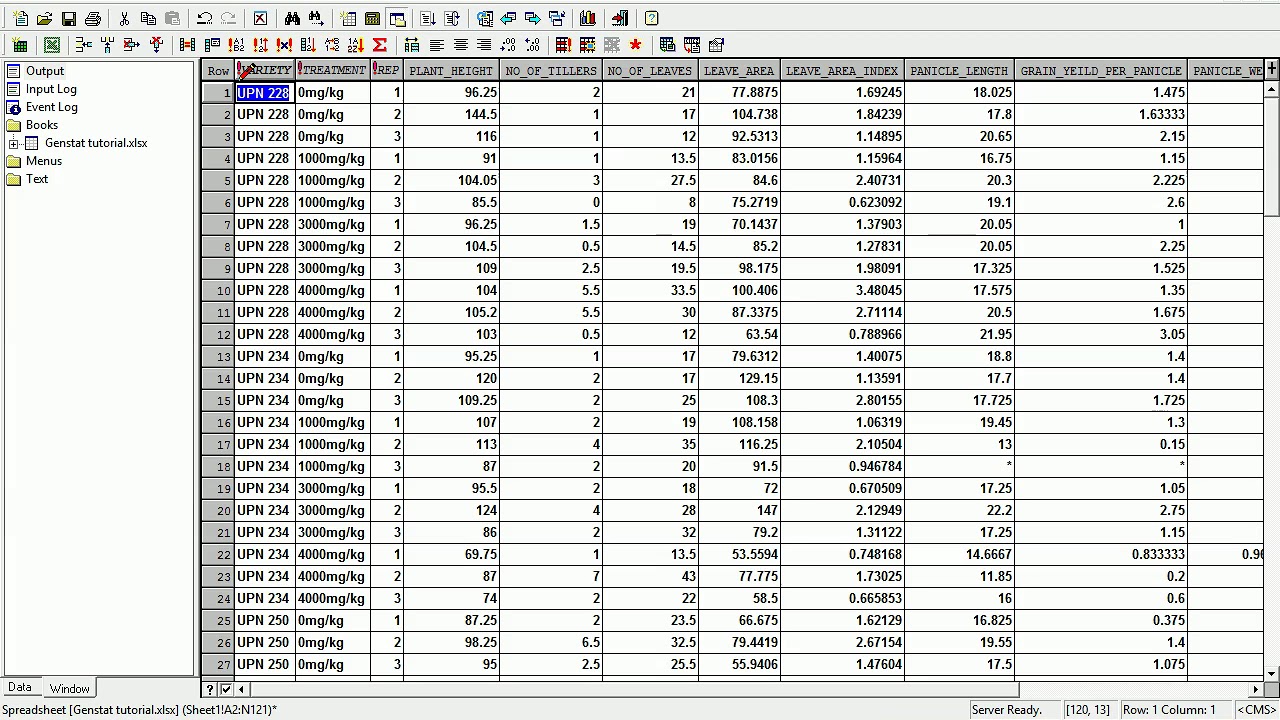Click the boxed X close-window icon in the top toolbar
Viewport: 1280px width, 720px height.
(x=260, y=19)
